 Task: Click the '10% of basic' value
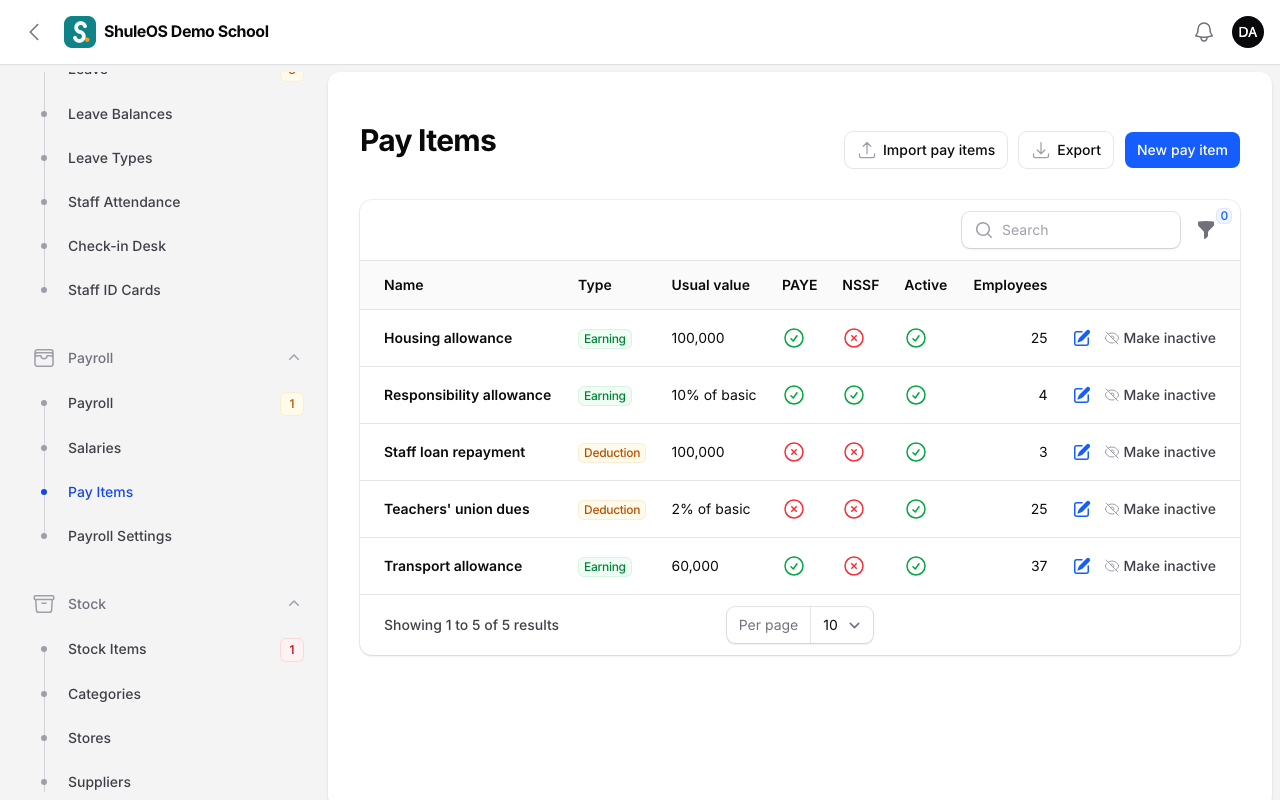(x=714, y=395)
